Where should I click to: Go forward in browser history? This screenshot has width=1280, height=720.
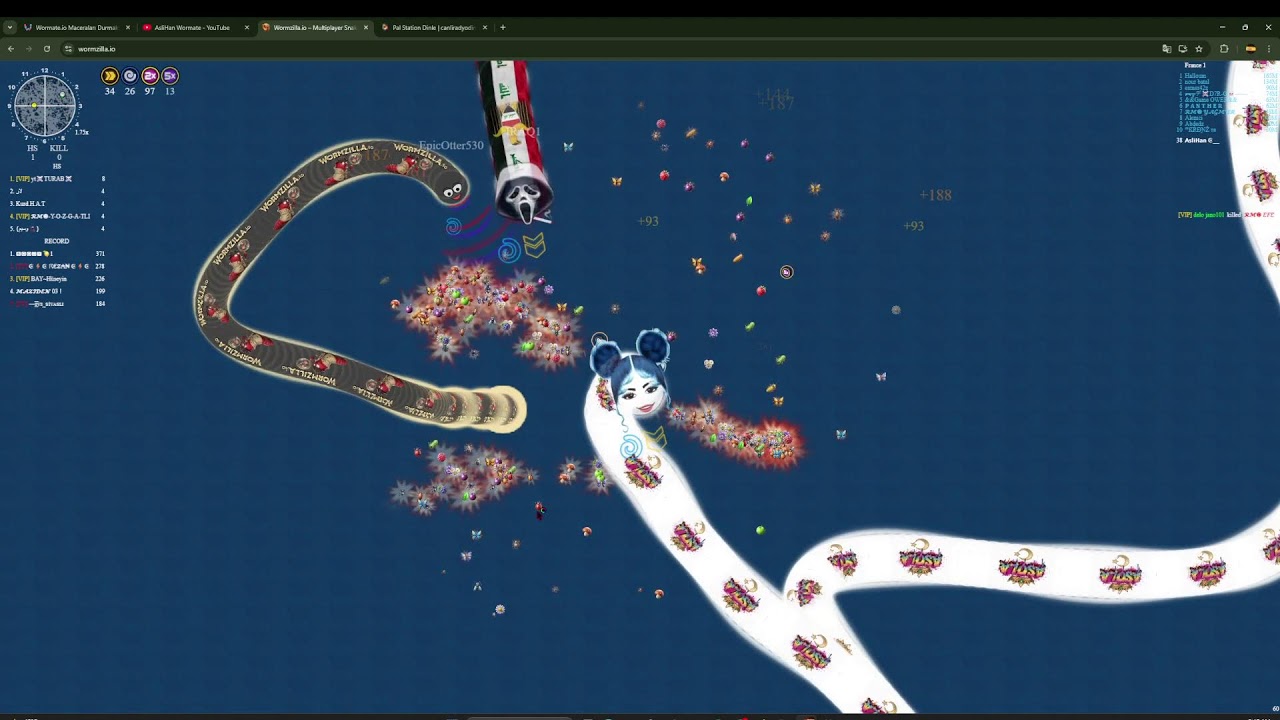click(28, 48)
